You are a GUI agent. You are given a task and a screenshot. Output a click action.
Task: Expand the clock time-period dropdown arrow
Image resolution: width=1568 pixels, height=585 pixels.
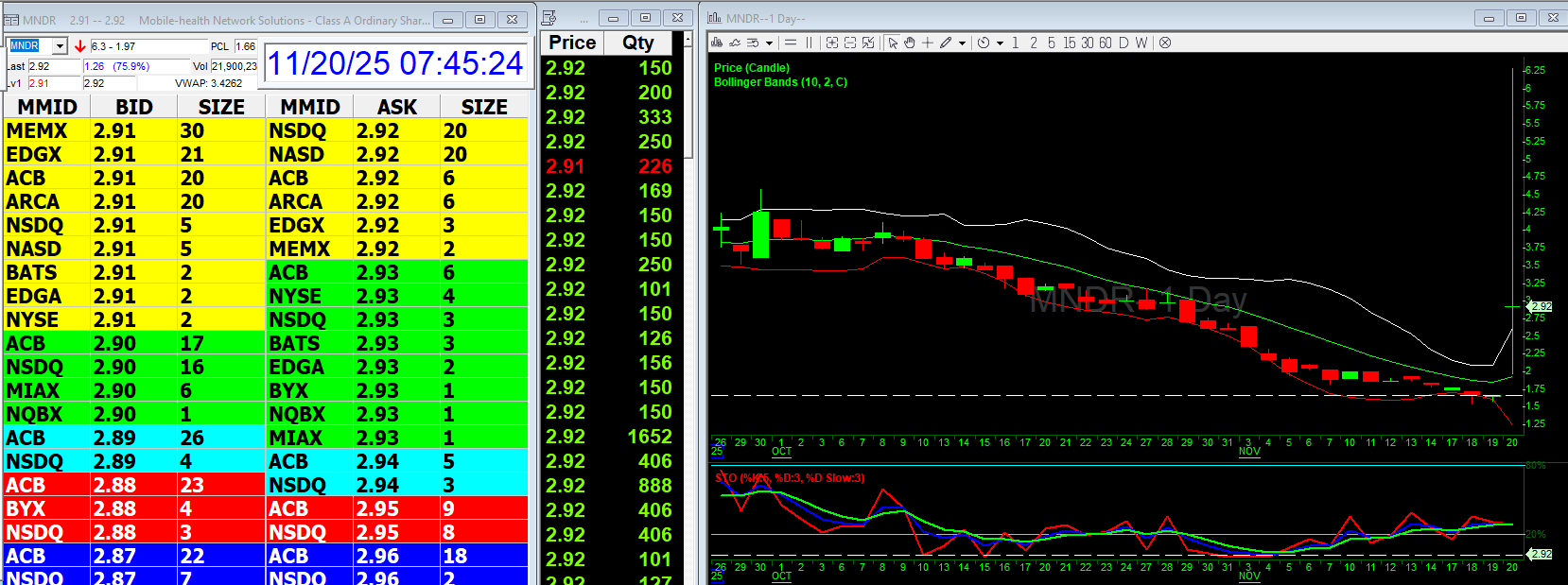(x=1000, y=43)
